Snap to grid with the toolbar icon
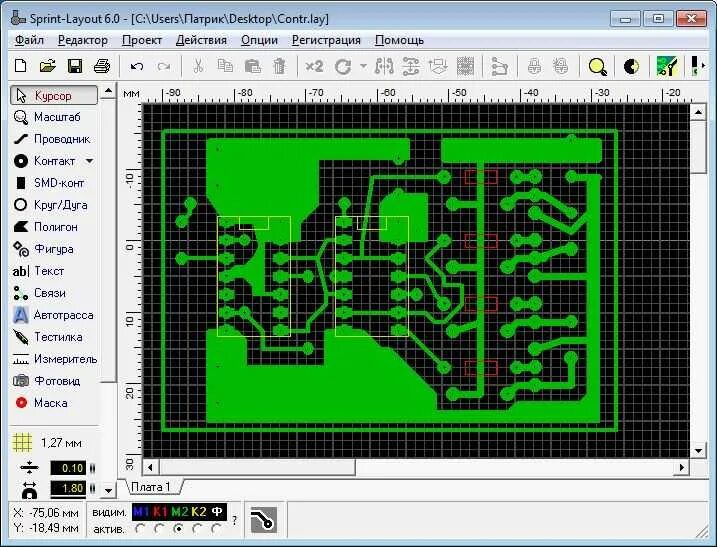This screenshot has width=717, height=547. click(x=438, y=66)
